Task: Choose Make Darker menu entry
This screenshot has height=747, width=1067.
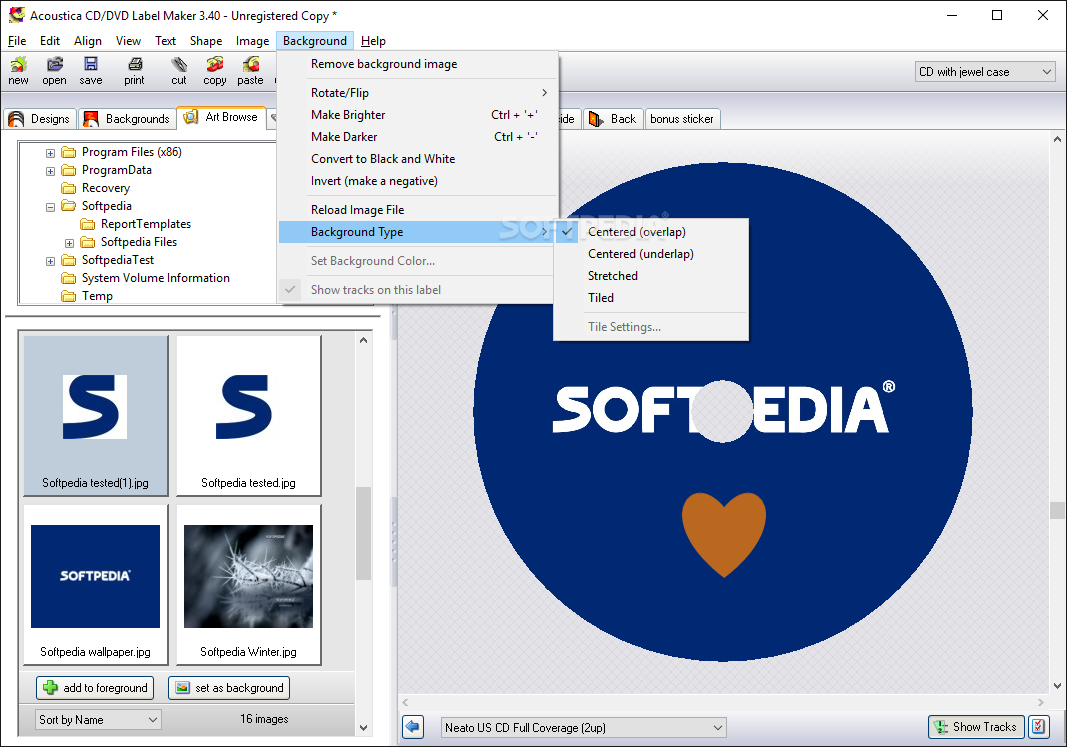Action: [418, 137]
